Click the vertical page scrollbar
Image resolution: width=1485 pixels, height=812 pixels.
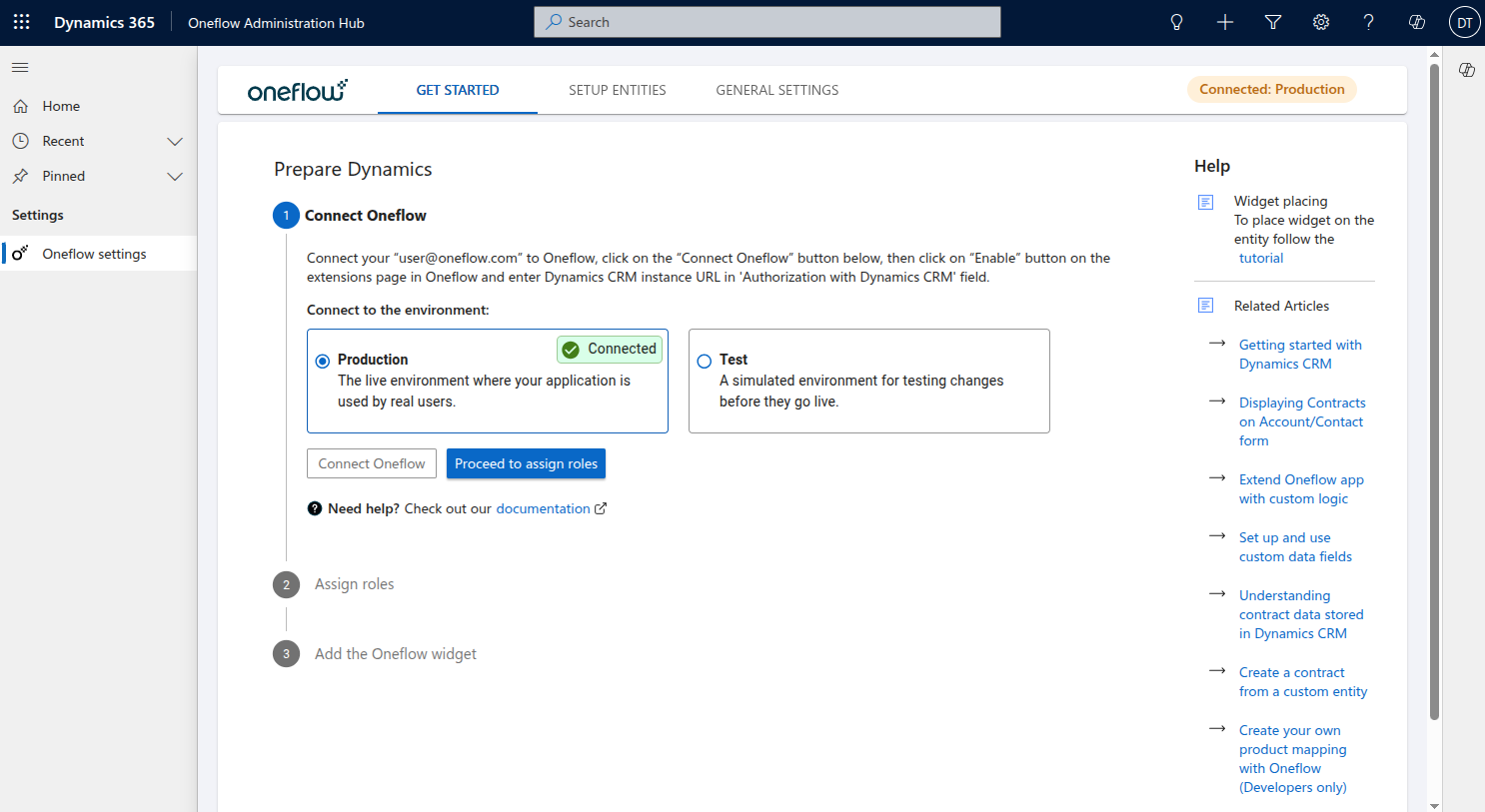point(1435,392)
